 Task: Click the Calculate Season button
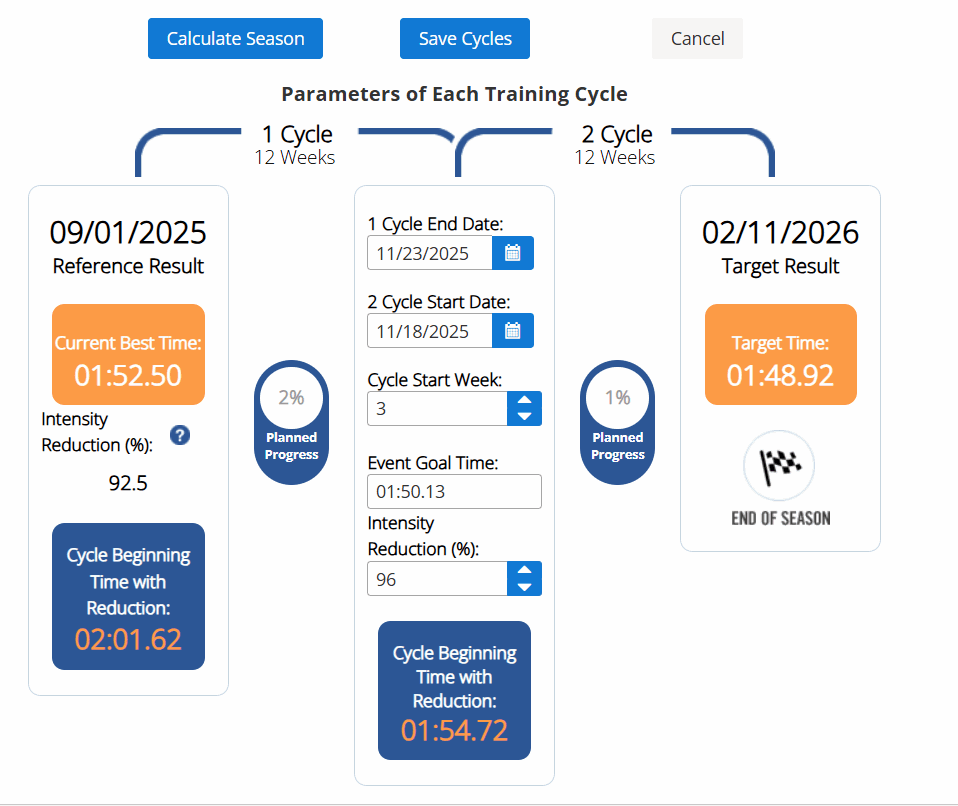coord(235,39)
